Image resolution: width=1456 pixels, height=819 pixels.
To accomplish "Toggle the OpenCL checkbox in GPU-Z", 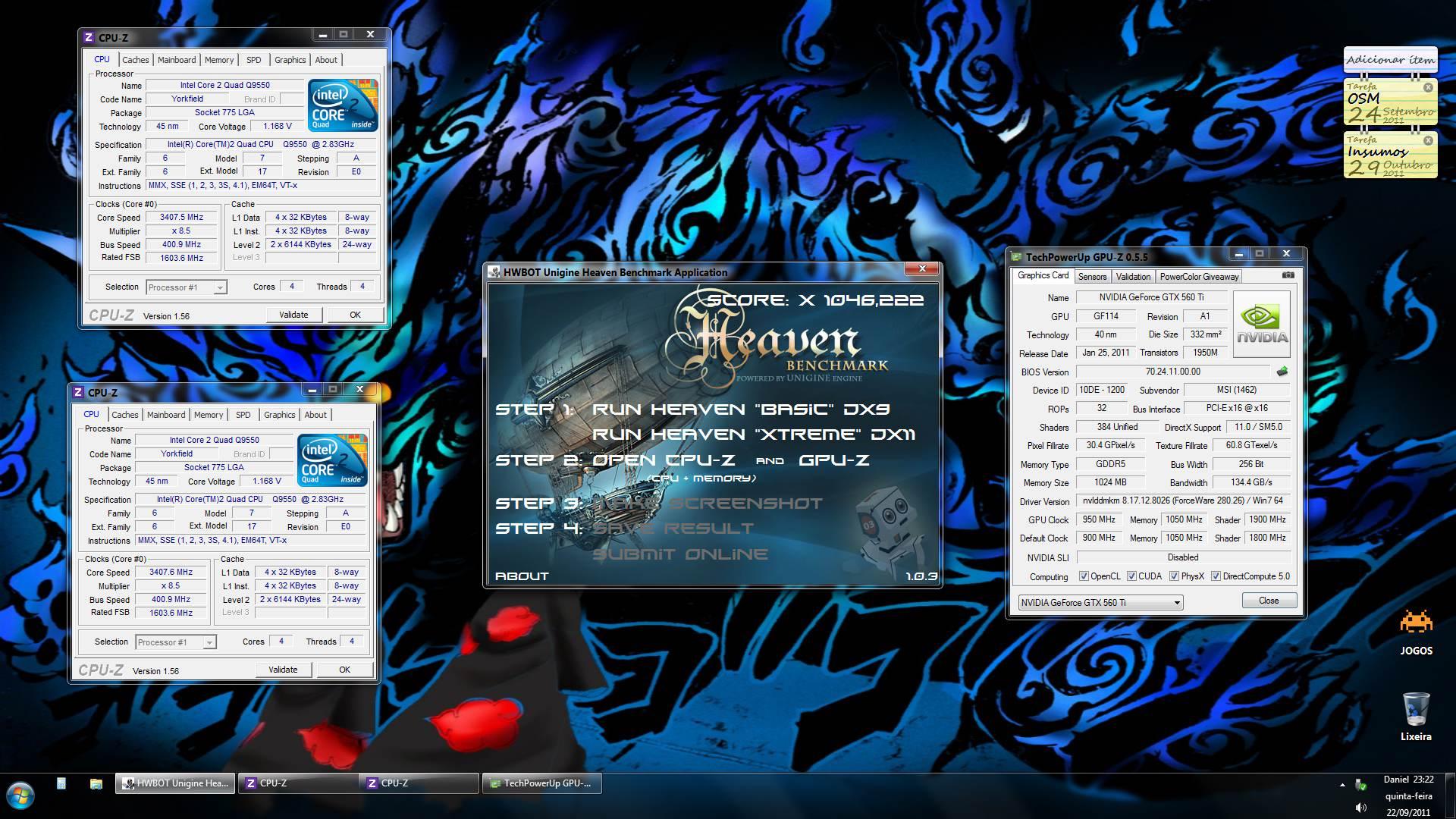I will (1084, 576).
